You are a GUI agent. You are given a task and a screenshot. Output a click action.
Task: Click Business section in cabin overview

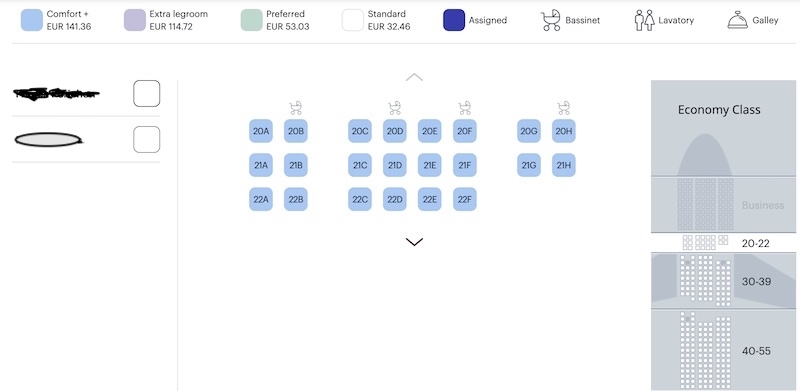coord(723,205)
